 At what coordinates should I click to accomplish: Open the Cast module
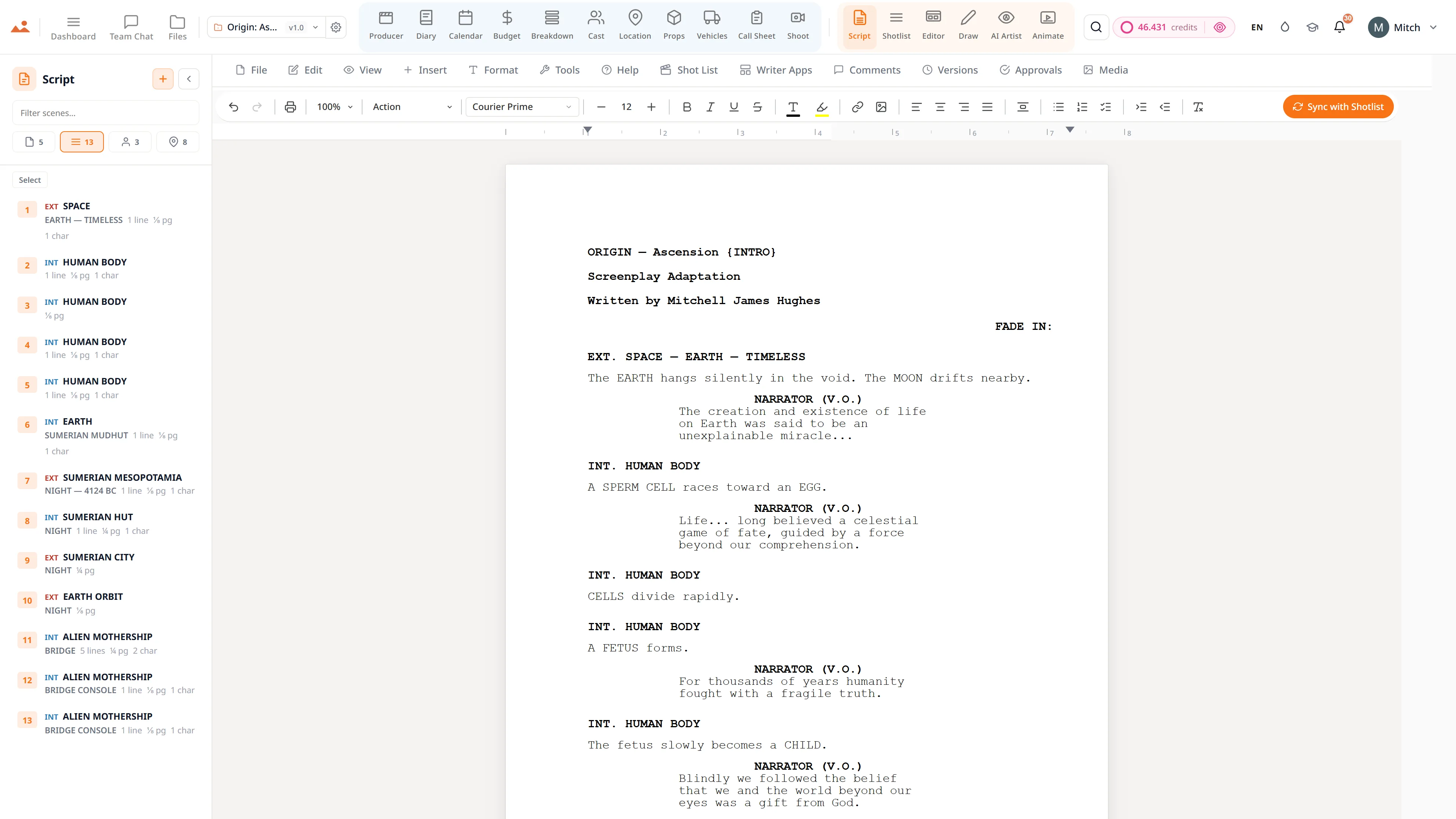[596, 27]
